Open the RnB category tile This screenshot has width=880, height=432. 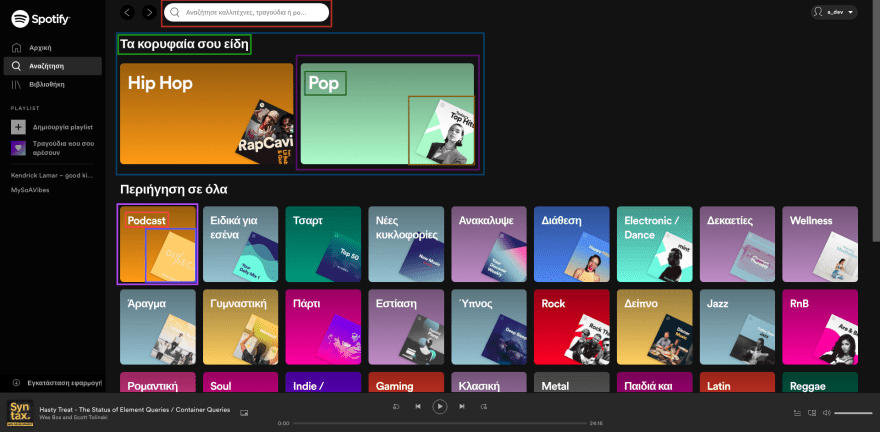[x=820, y=327]
